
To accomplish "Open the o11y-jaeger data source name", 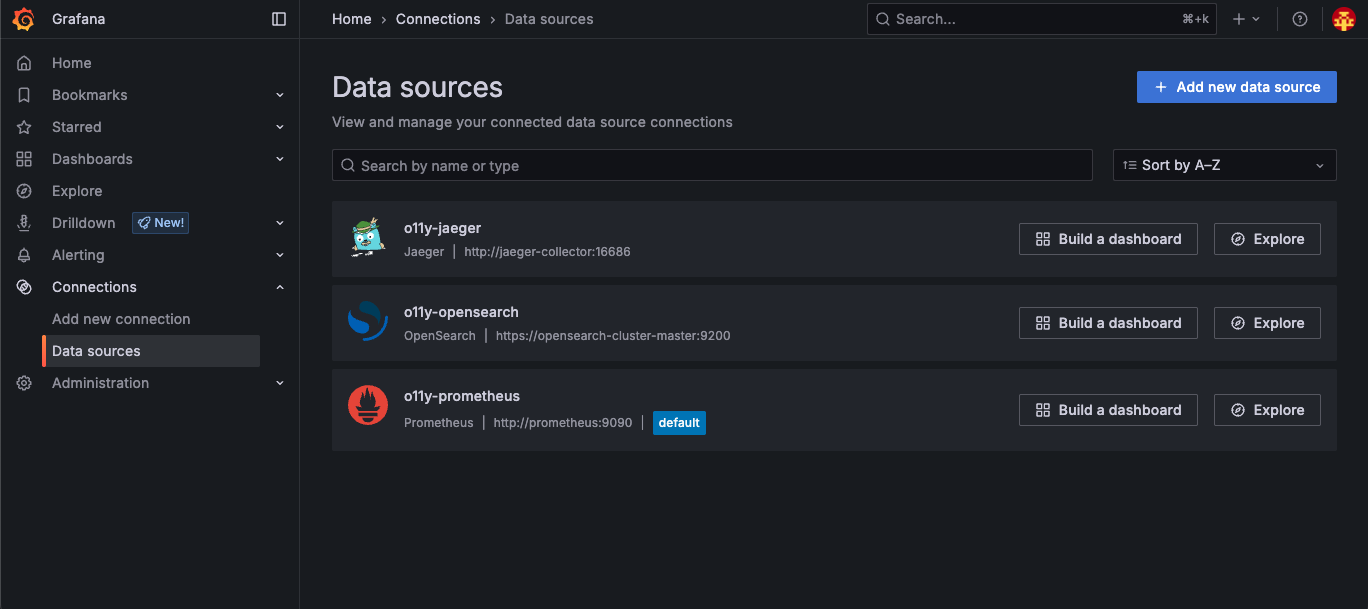I will 443,228.
